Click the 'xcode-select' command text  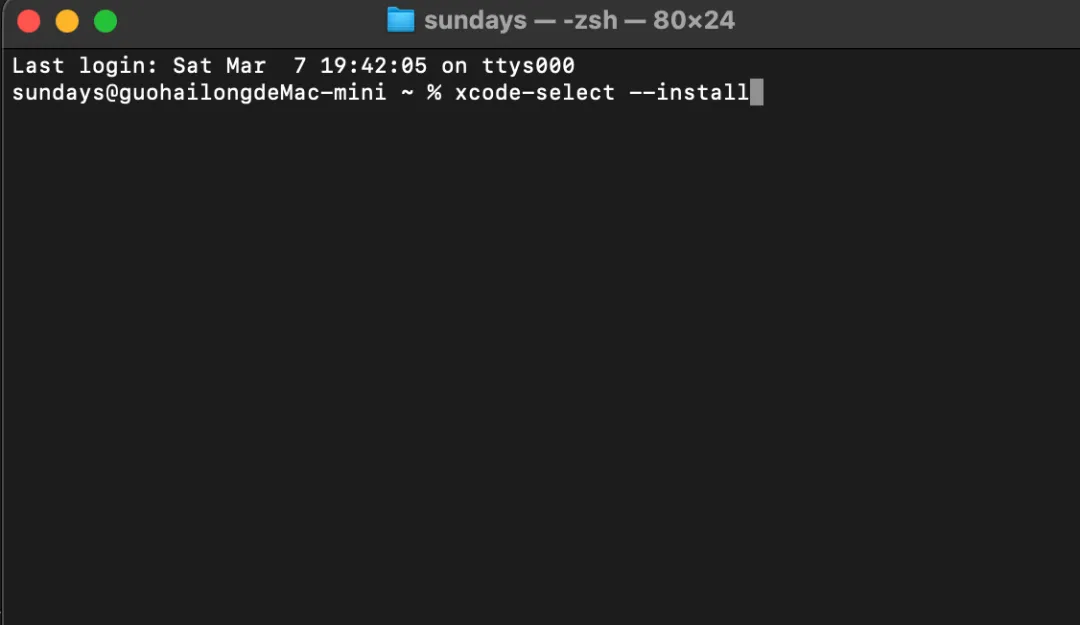[534, 92]
